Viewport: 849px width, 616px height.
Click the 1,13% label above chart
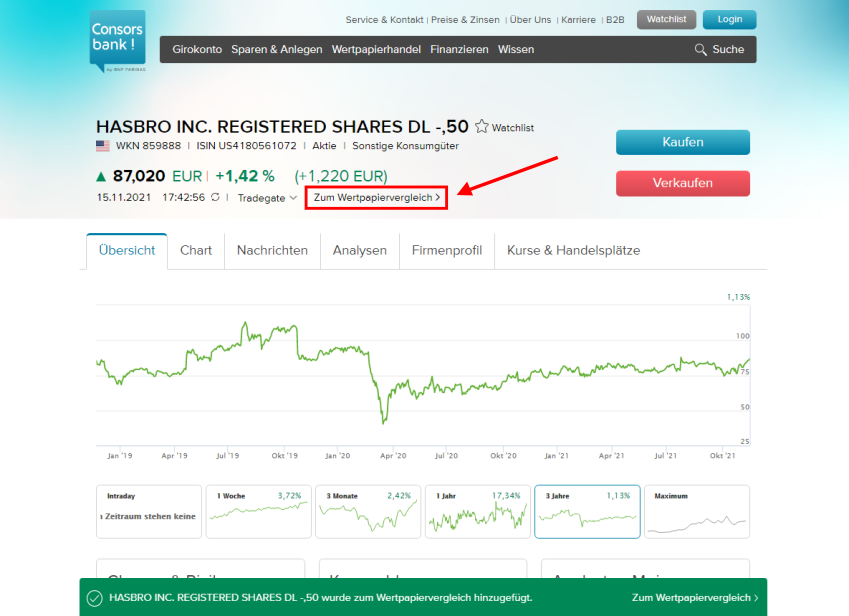[x=738, y=297]
